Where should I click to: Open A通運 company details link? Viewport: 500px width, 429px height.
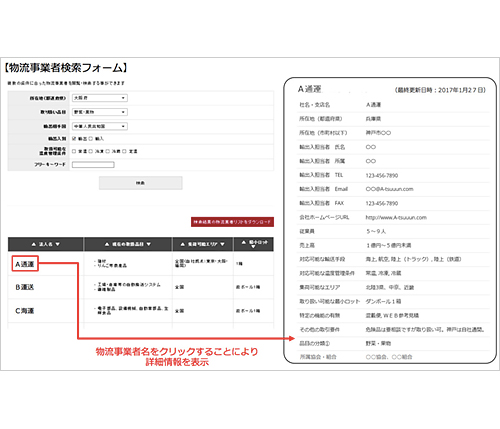pos(25,264)
